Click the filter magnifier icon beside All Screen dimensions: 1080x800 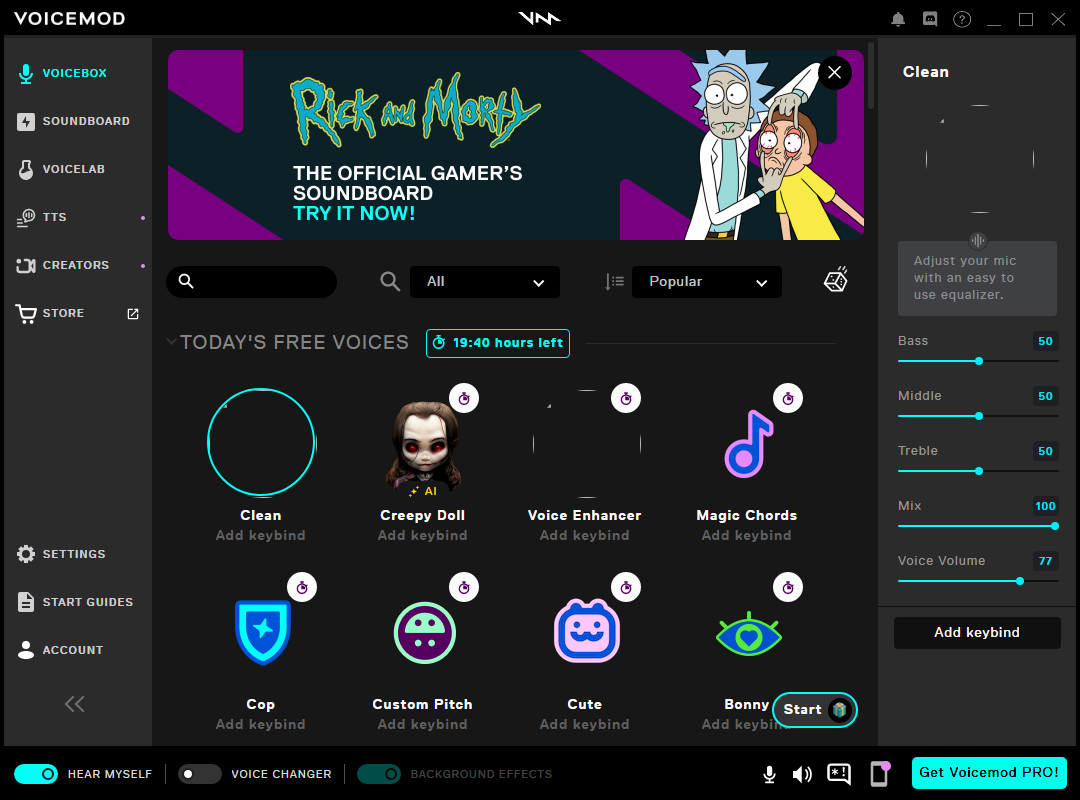[390, 281]
